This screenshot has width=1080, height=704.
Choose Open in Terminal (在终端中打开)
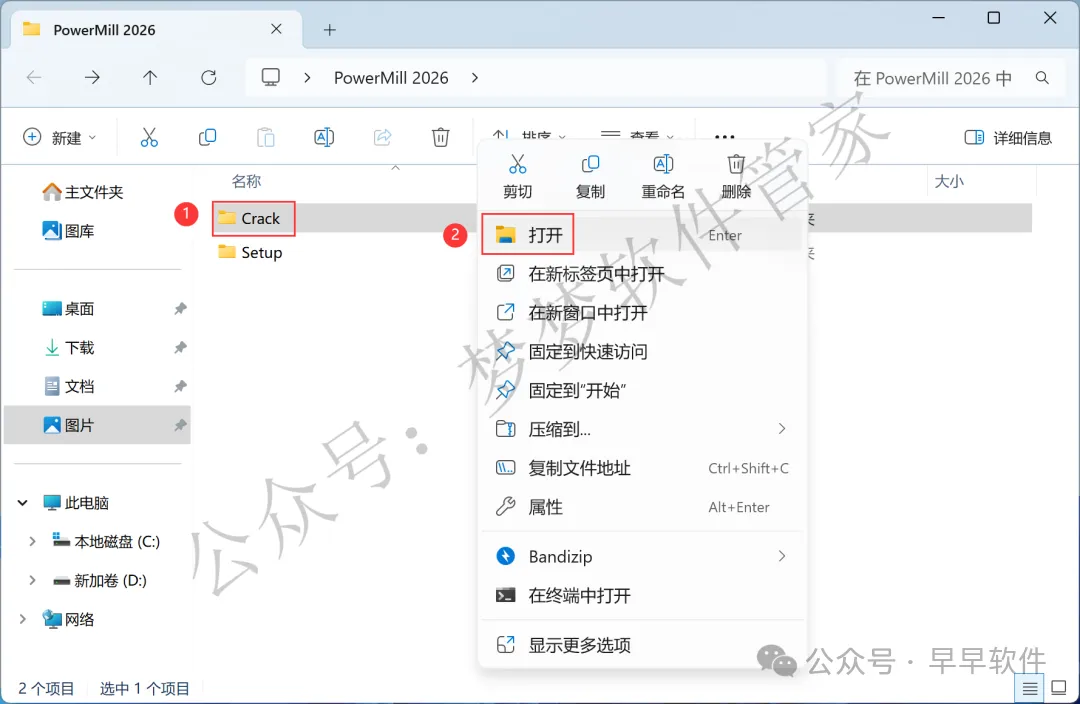[641, 595]
